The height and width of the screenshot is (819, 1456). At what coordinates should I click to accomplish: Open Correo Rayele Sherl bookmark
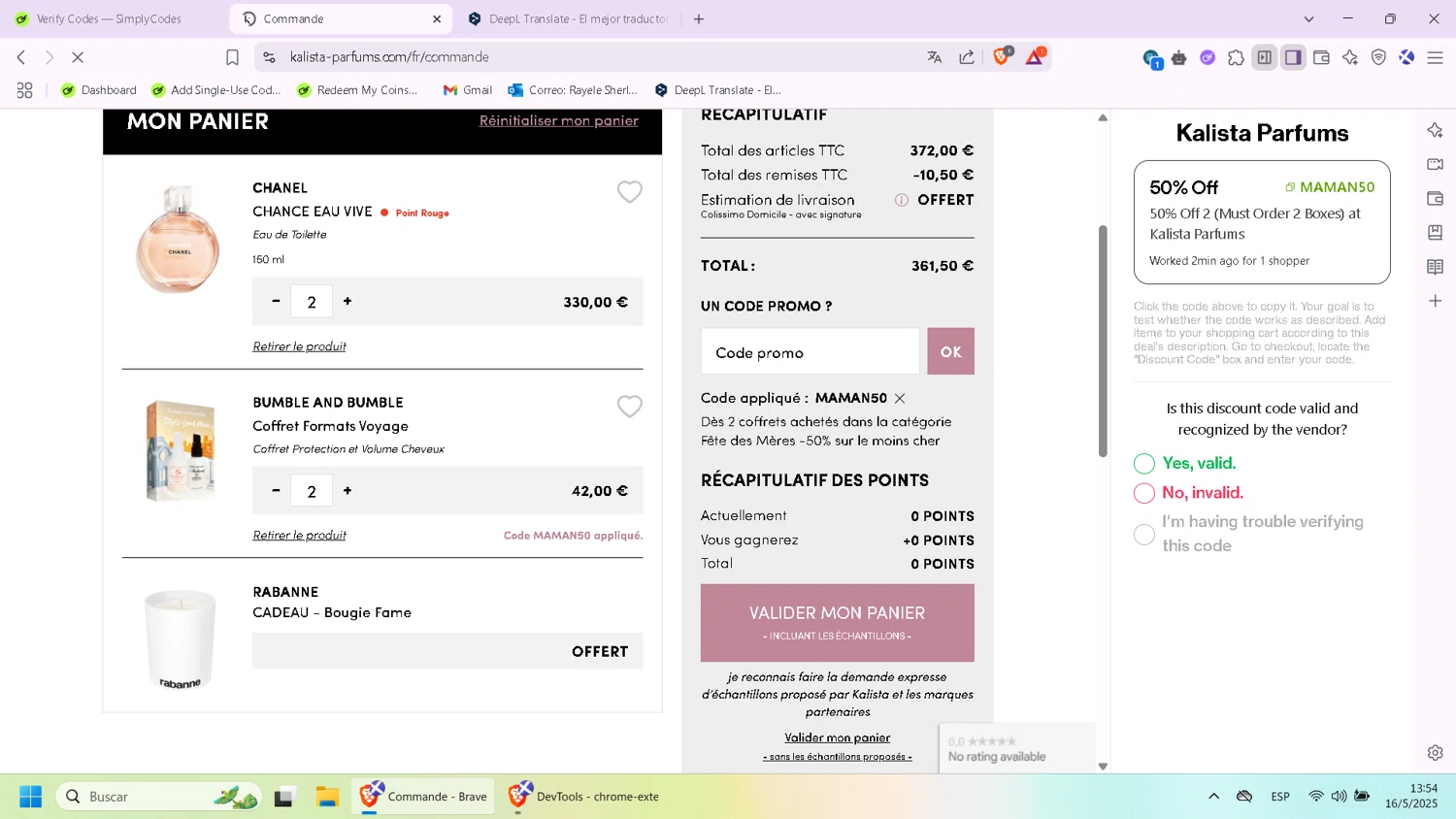[573, 90]
